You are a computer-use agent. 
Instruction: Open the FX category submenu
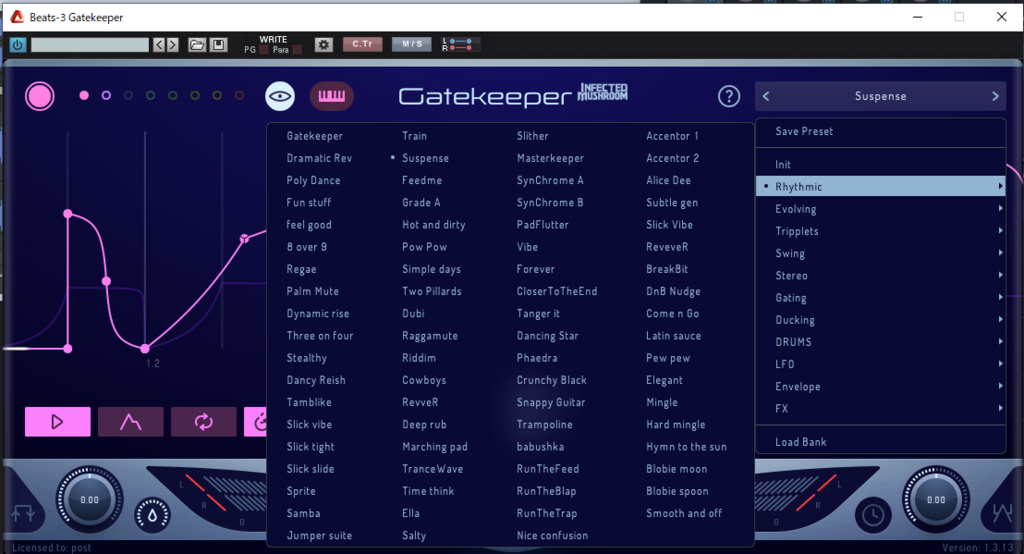point(880,409)
